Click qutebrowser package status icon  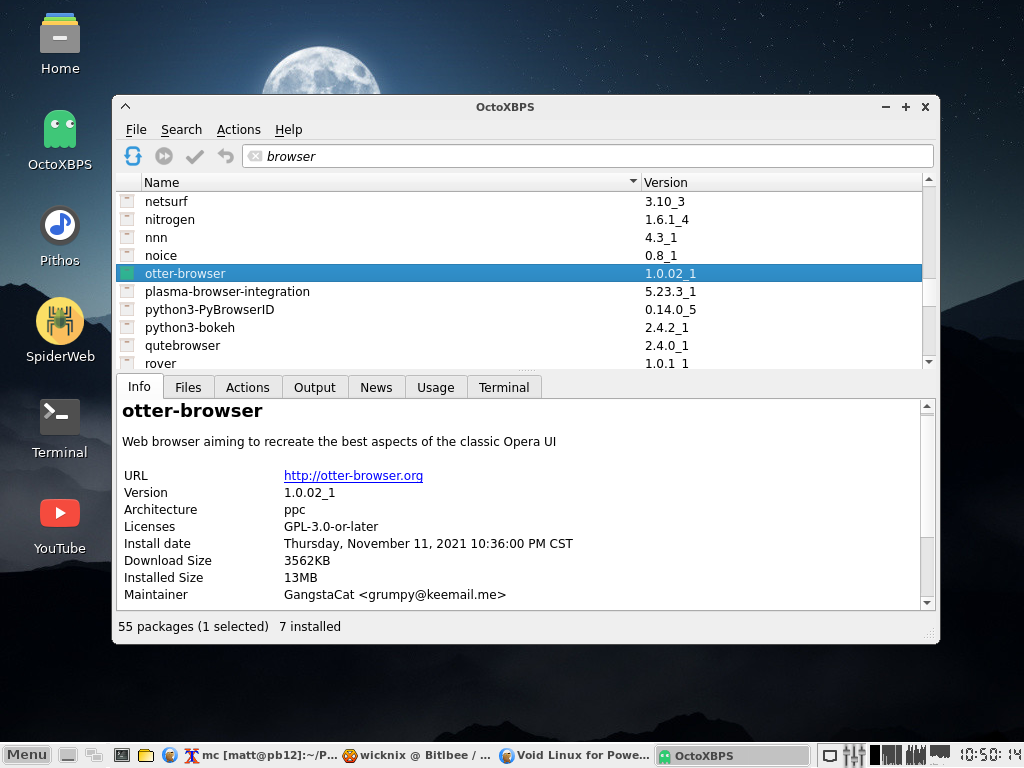pos(127,345)
